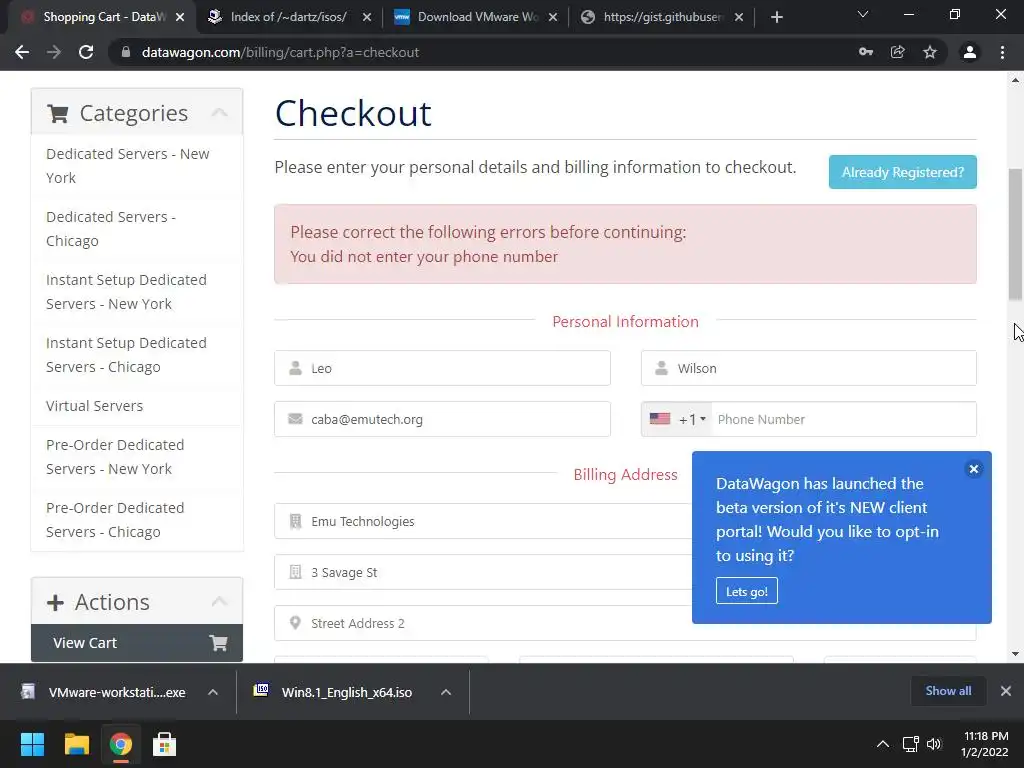Click the page vertical scrollbar thumb

pos(1016,234)
